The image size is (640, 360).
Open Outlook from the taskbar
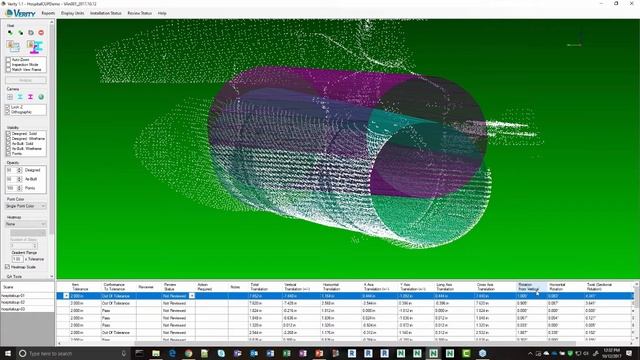pyautogui.click(x=254, y=353)
